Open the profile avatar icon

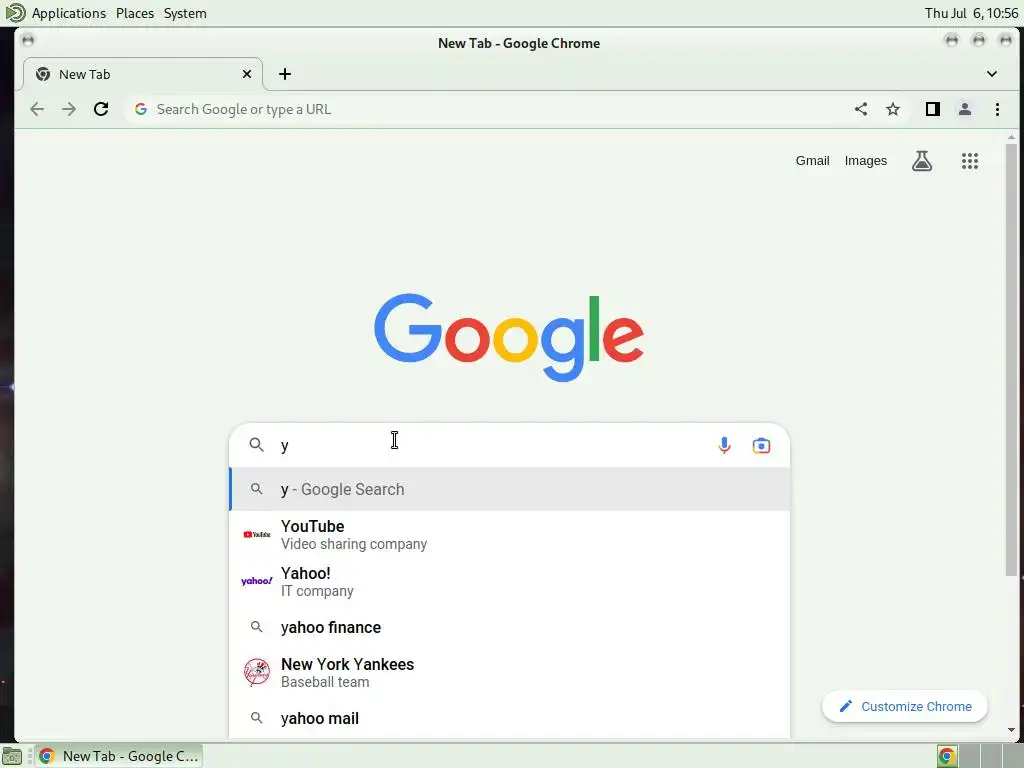pos(965,109)
